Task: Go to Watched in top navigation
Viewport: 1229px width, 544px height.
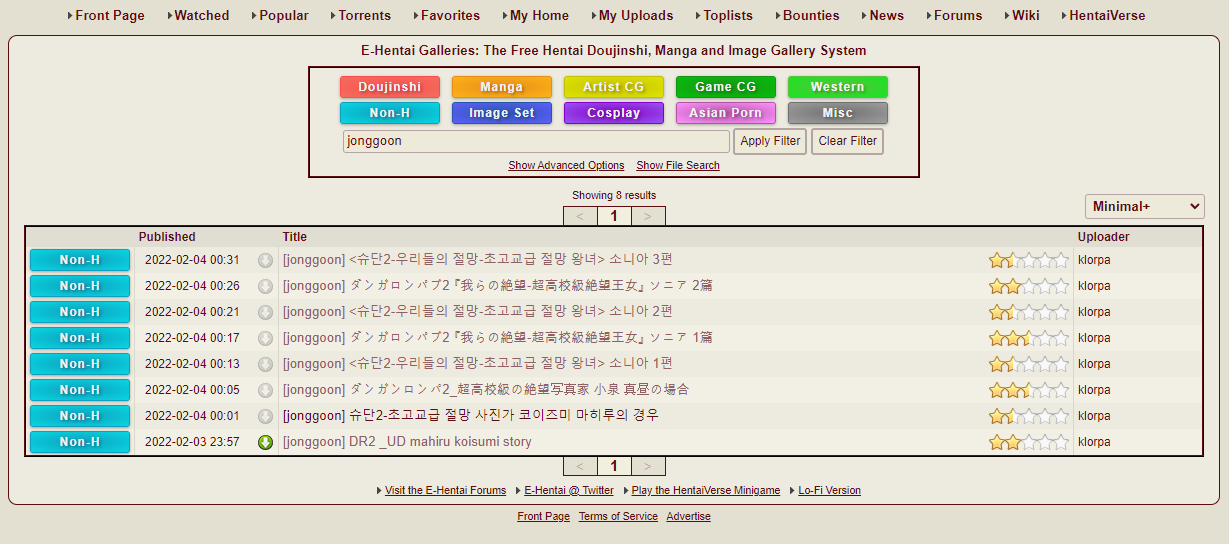Action: point(202,15)
